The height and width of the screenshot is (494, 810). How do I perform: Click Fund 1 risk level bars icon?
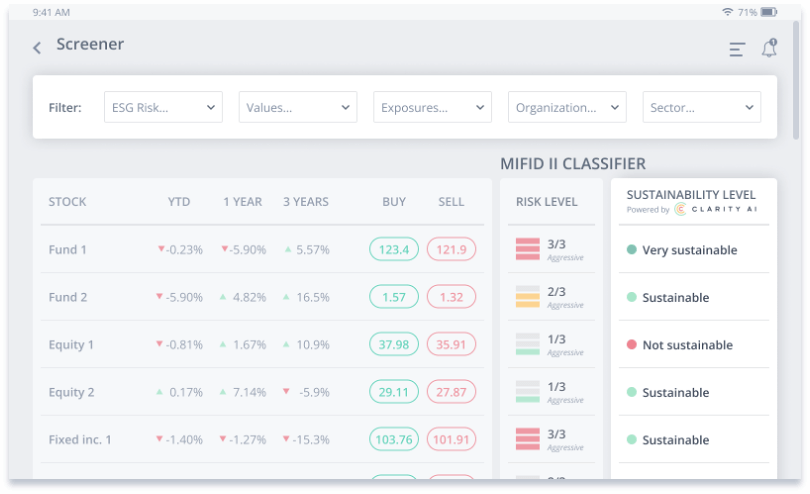(528, 249)
